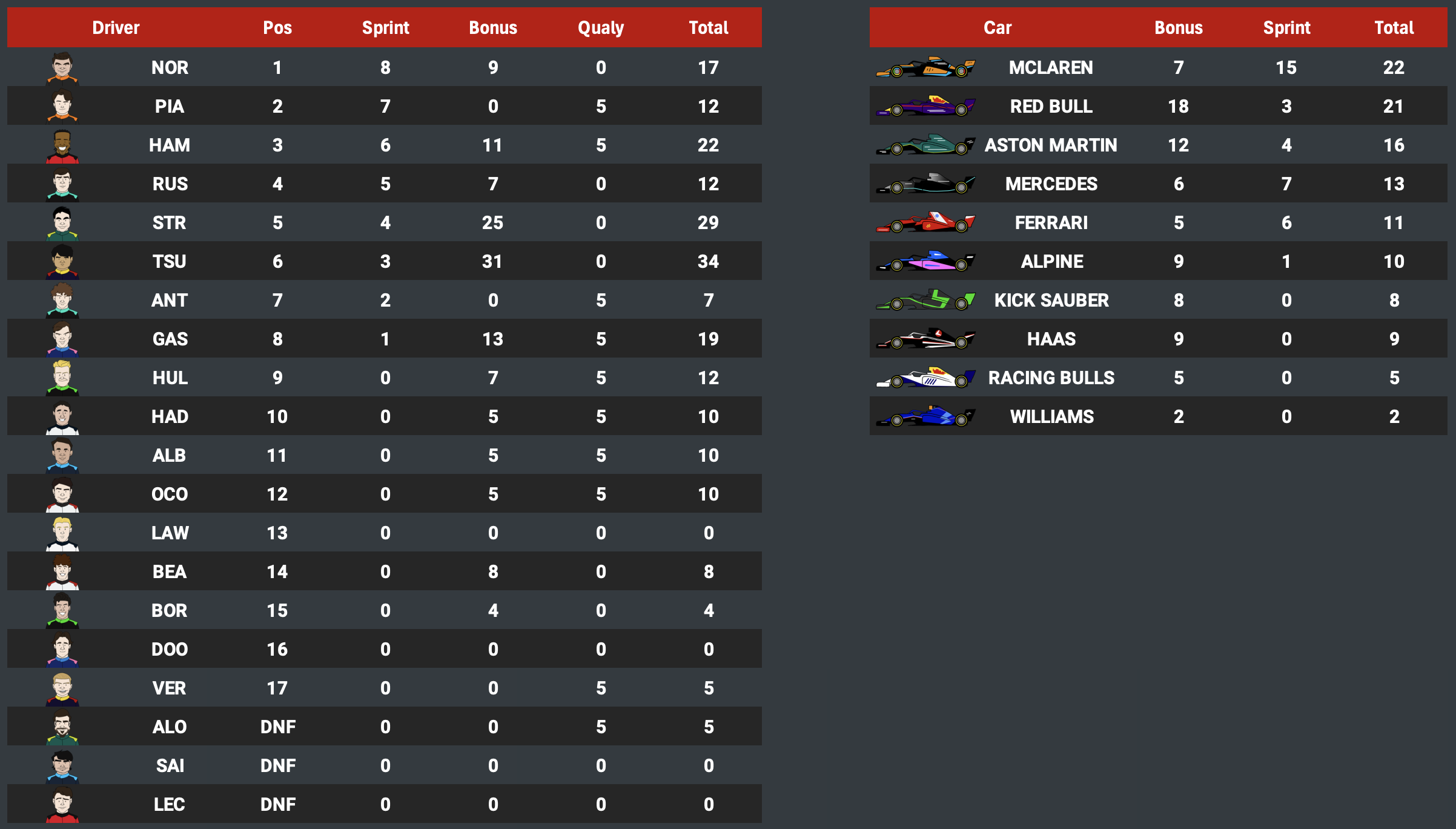Click SAI's DNF position
The width and height of the screenshot is (1456, 829).
click(278, 765)
